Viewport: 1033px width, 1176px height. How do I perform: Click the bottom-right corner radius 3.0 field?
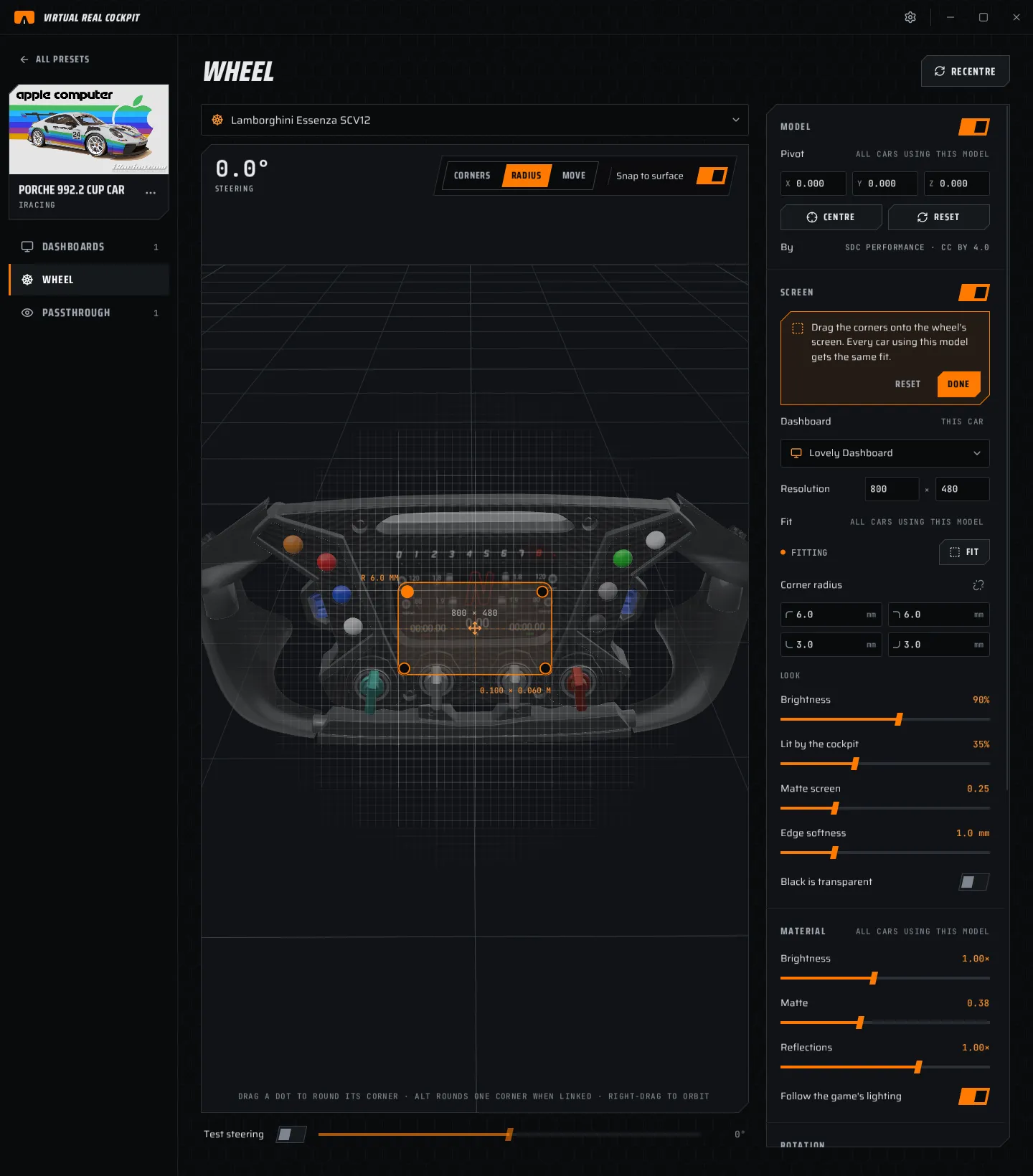[938, 645]
